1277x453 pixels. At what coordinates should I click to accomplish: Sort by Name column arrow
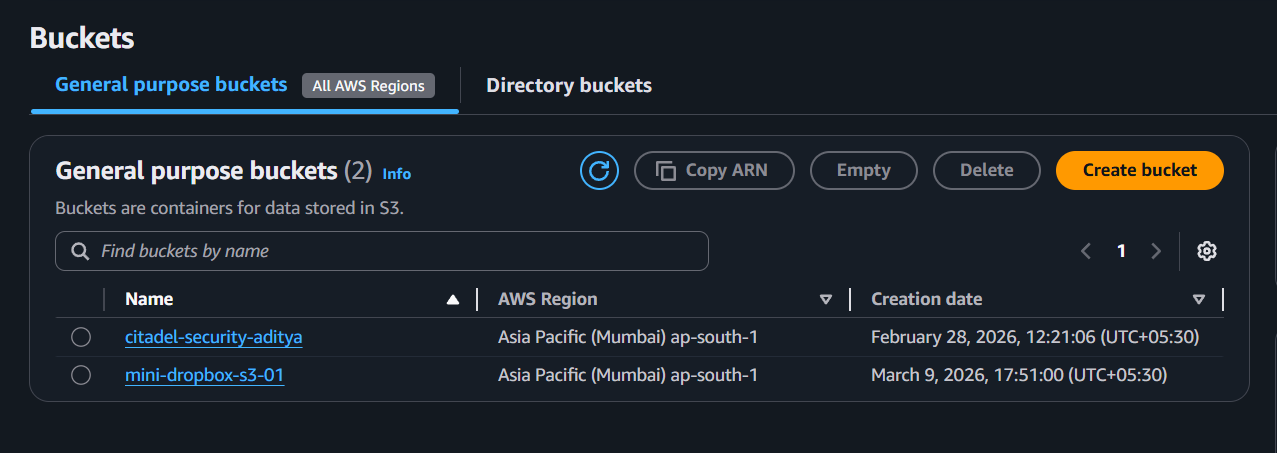pos(453,299)
